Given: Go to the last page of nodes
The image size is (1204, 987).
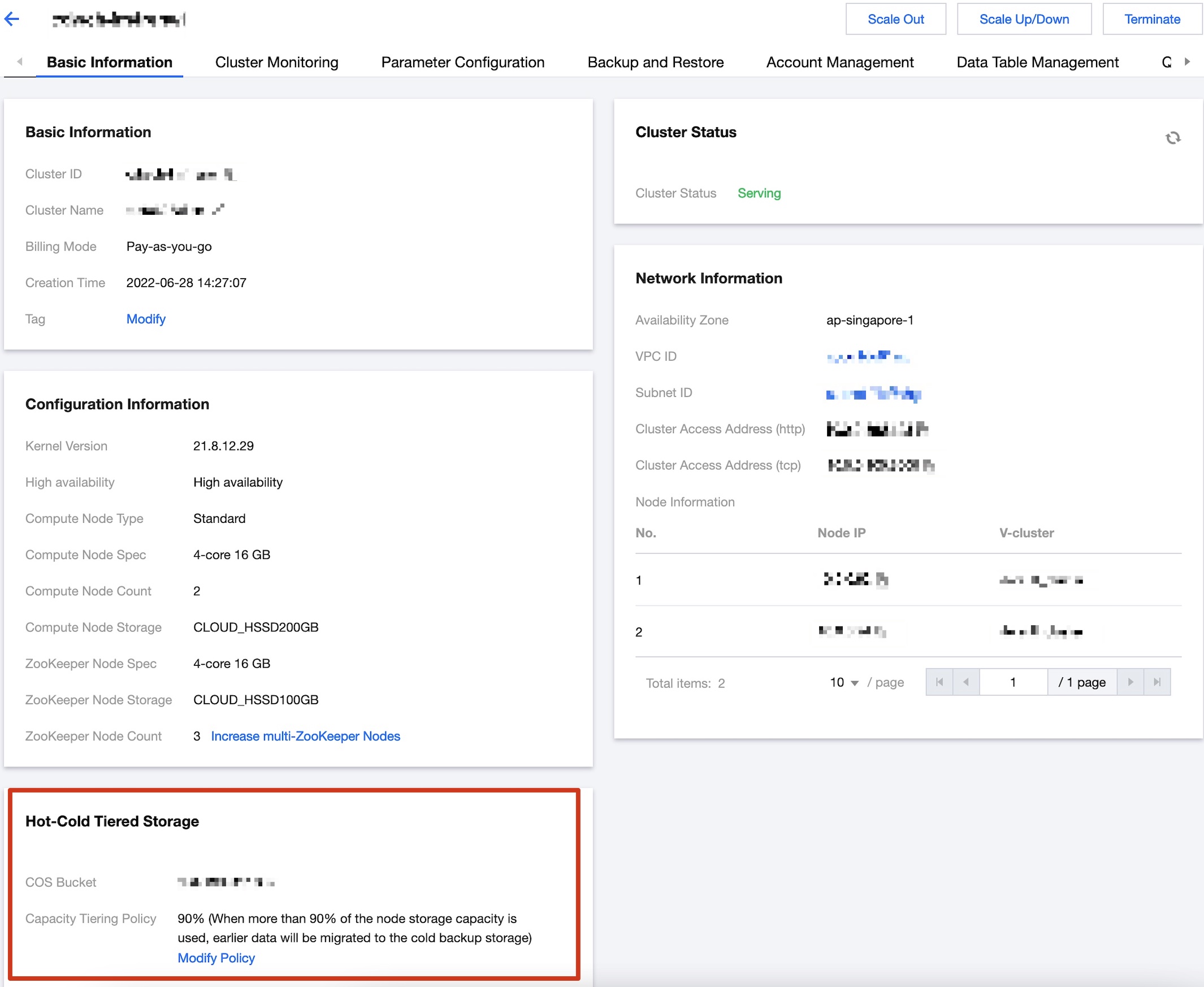Looking at the screenshot, I should tap(1157, 682).
